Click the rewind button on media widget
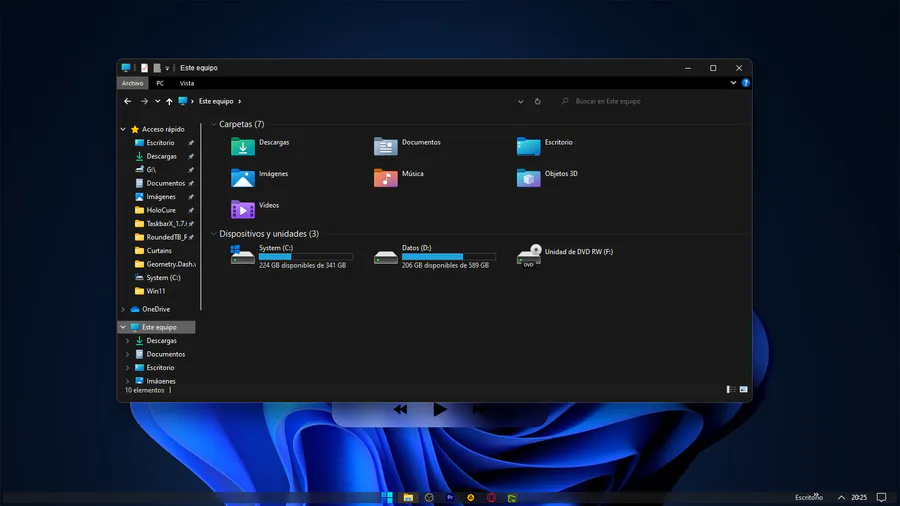Viewport: 900px width, 506px height. [401, 410]
